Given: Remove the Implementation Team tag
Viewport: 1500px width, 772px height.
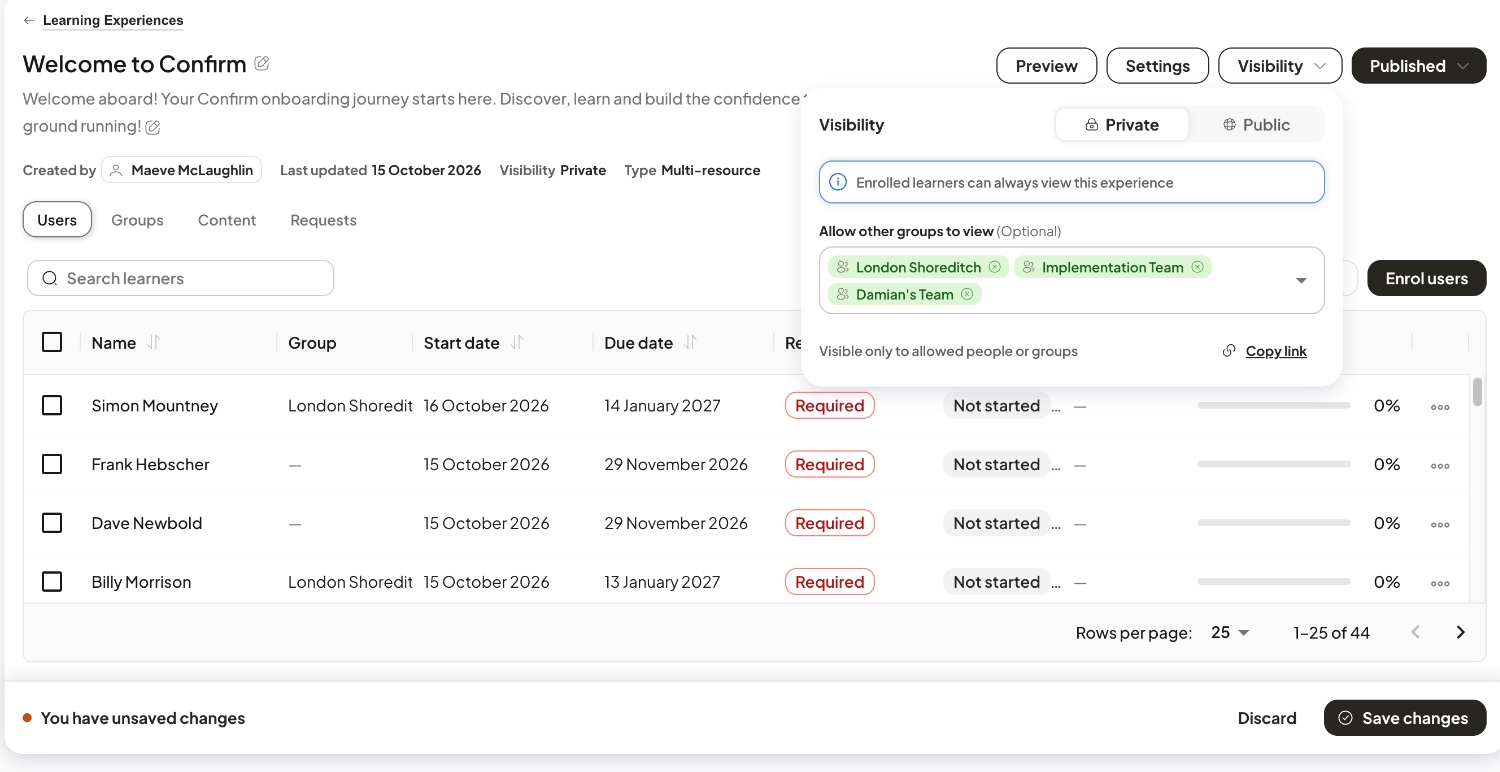Looking at the screenshot, I should coord(1197,267).
